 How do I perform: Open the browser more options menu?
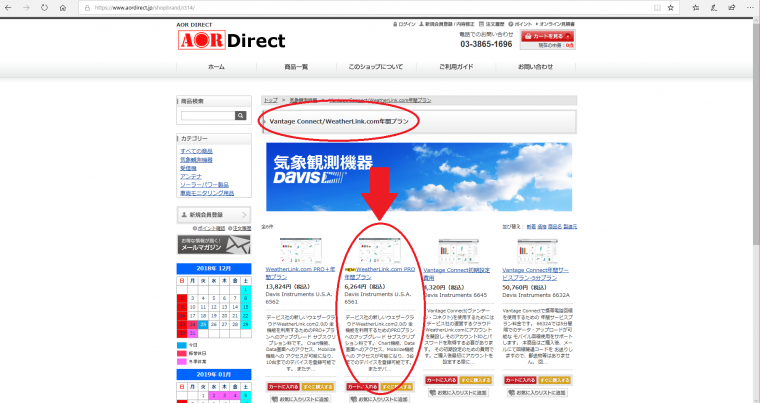point(750,8)
